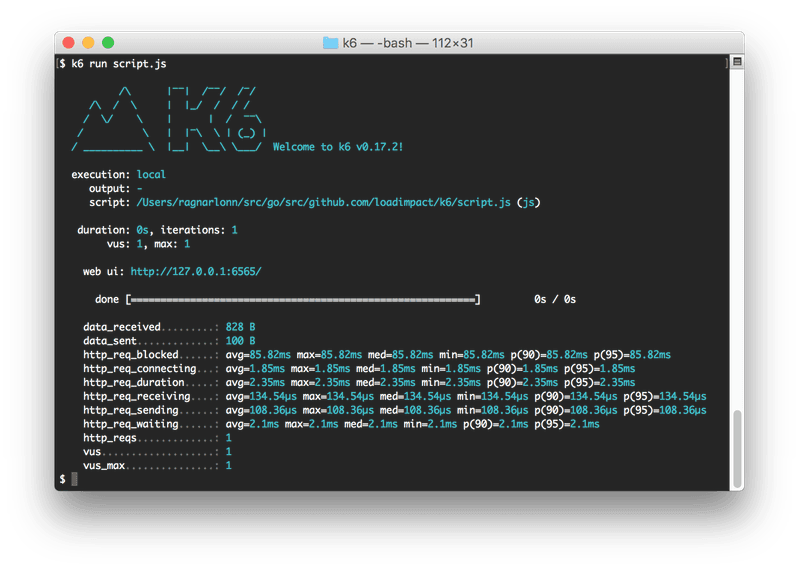This screenshot has width=800, height=570.
Task: Click the data_received value '828 B'
Action: coord(240,327)
